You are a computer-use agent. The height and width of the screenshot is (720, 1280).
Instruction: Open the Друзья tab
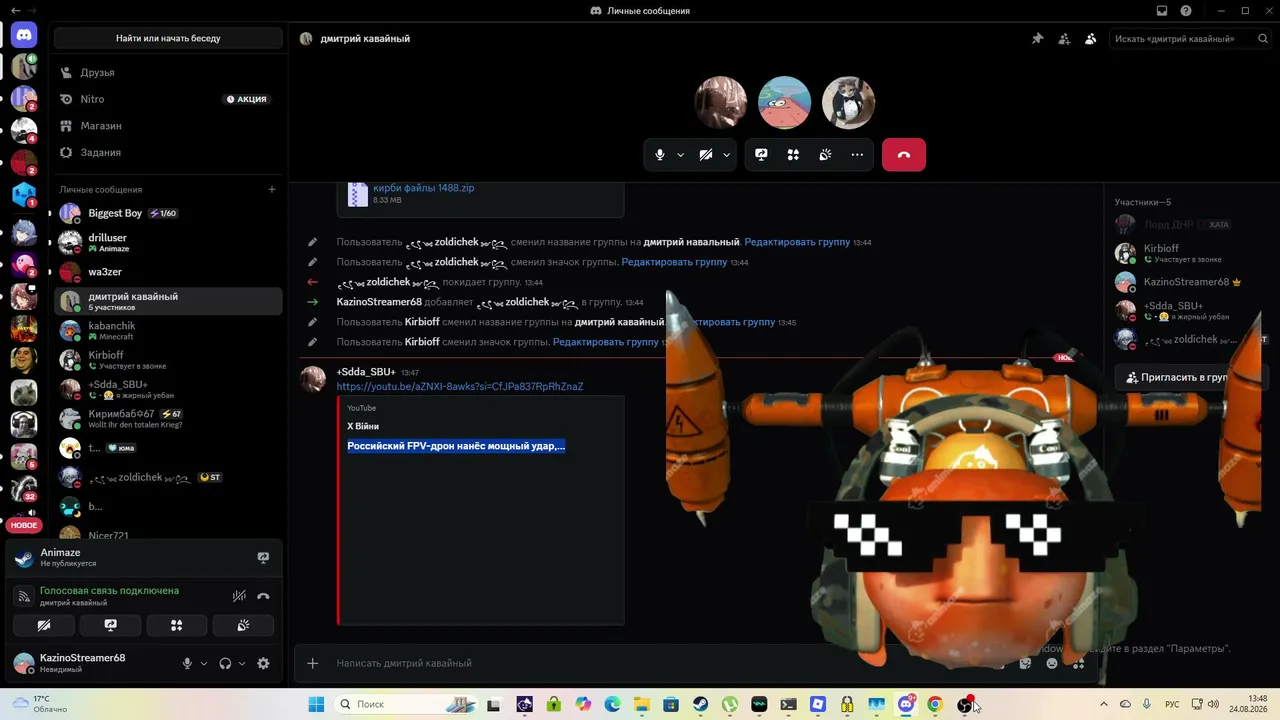168,73
